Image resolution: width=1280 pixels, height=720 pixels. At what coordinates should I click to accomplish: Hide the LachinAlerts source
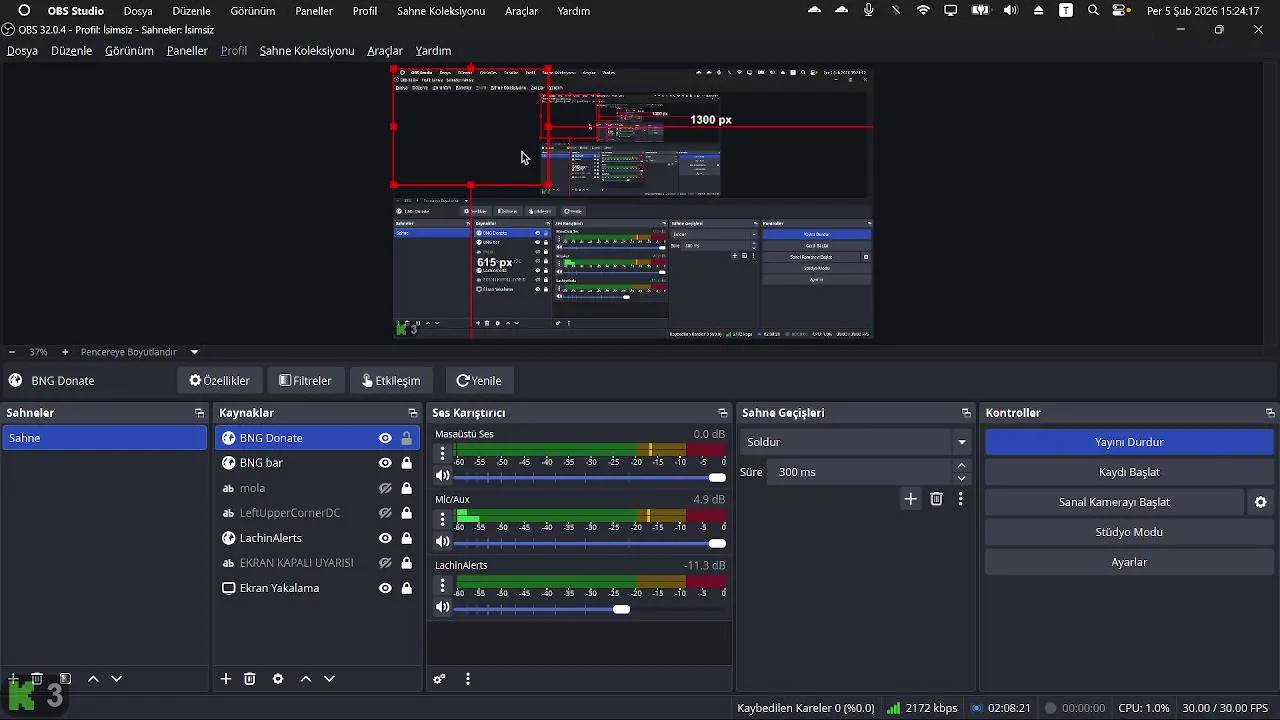385,538
